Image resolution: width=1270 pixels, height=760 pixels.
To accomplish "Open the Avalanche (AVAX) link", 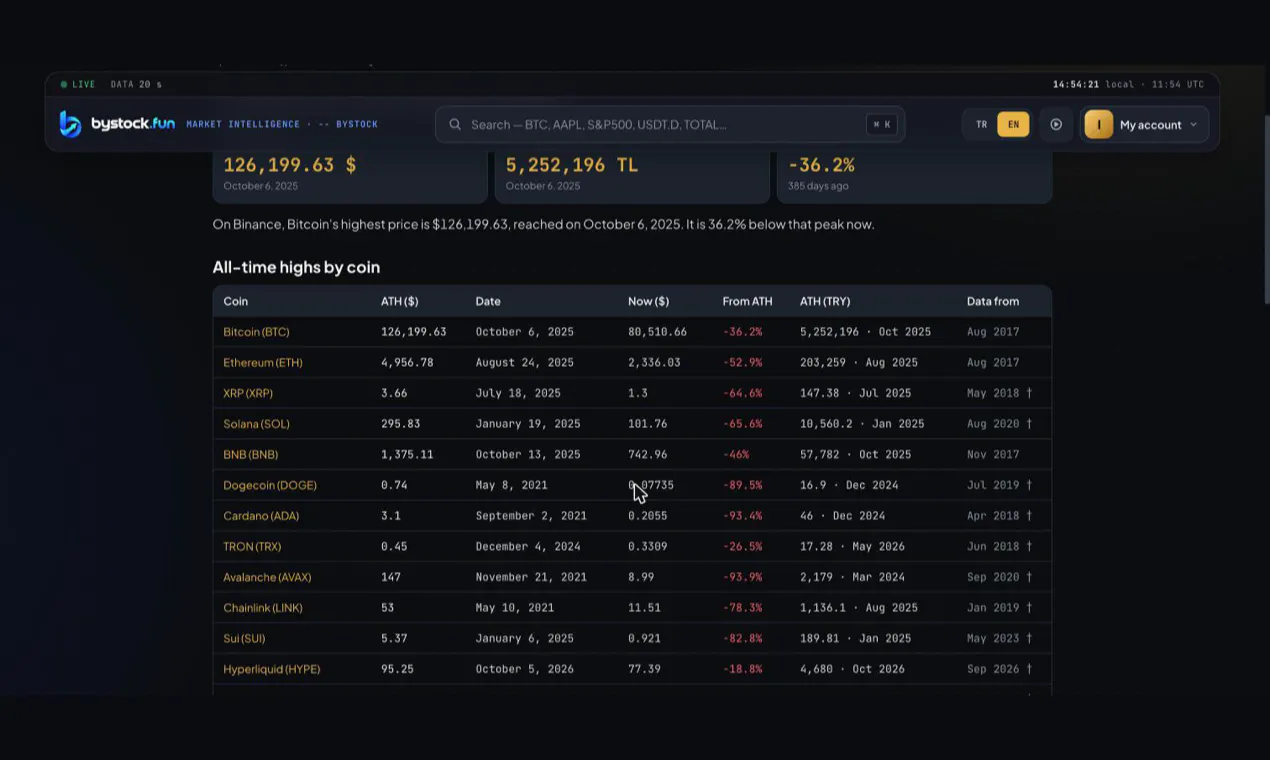I will coord(268,577).
